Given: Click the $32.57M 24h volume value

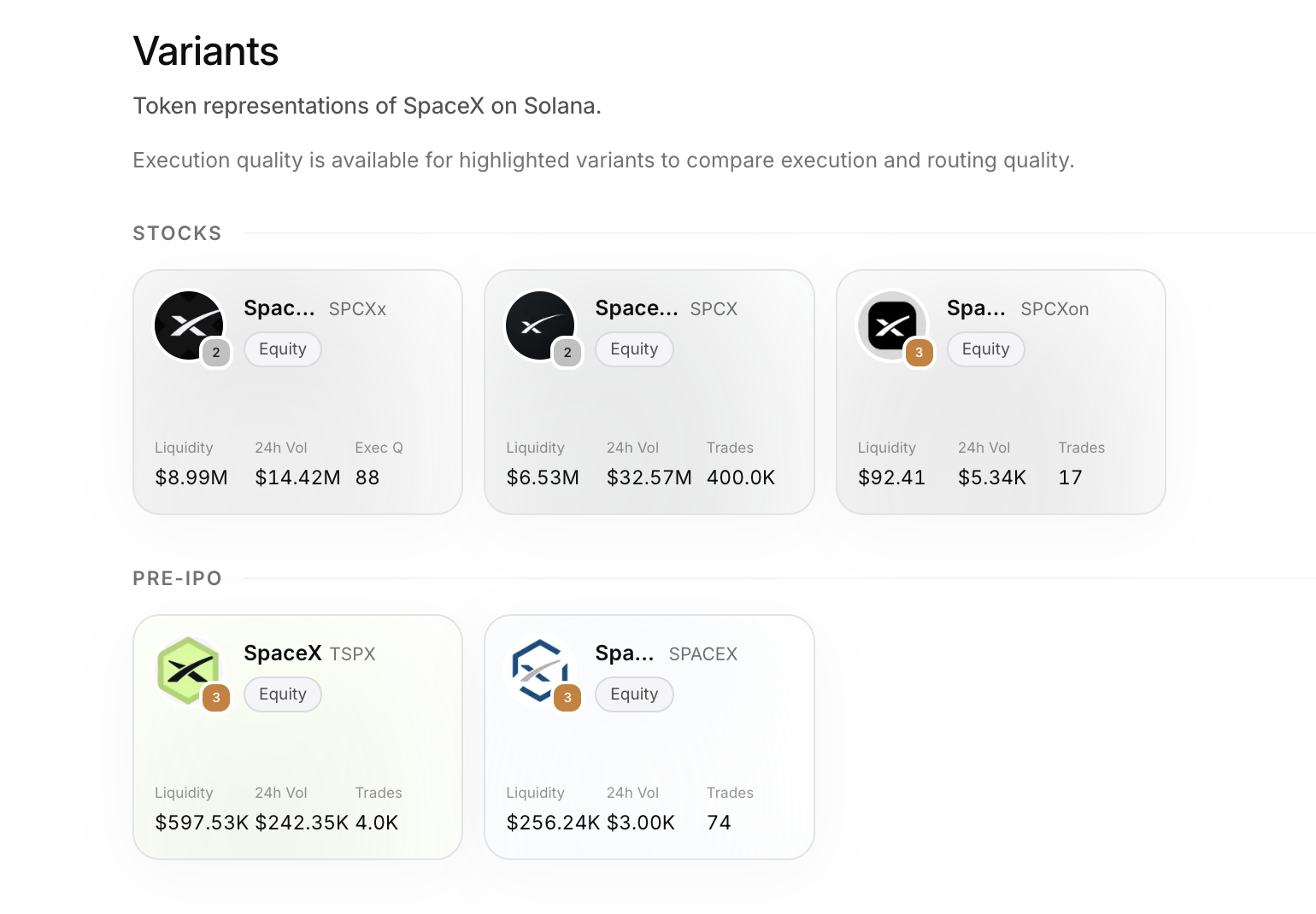Looking at the screenshot, I should pyautogui.click(x=649, y=478).
